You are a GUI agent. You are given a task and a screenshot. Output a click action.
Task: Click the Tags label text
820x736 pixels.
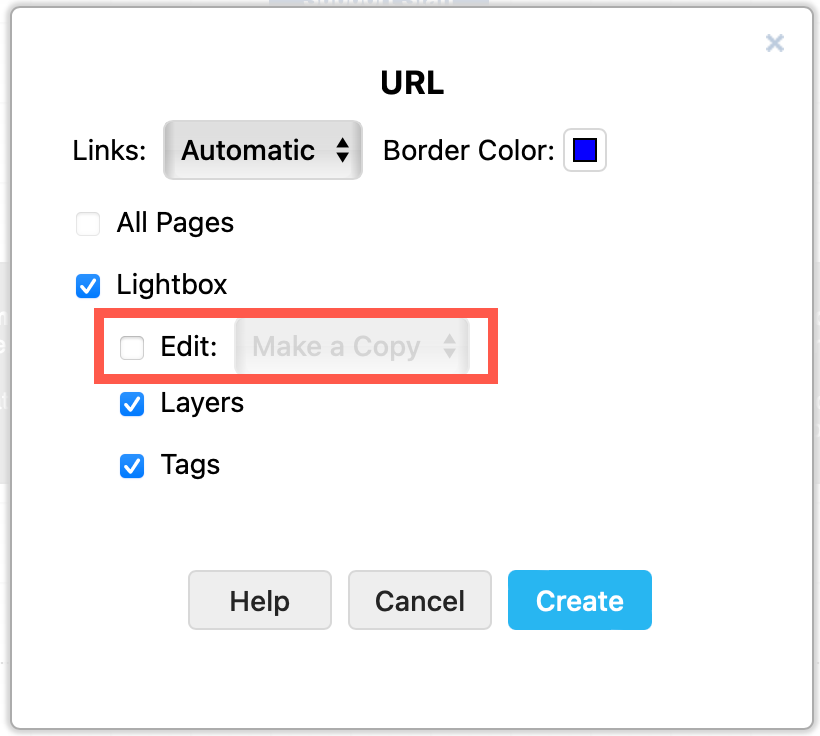point(189,465)
